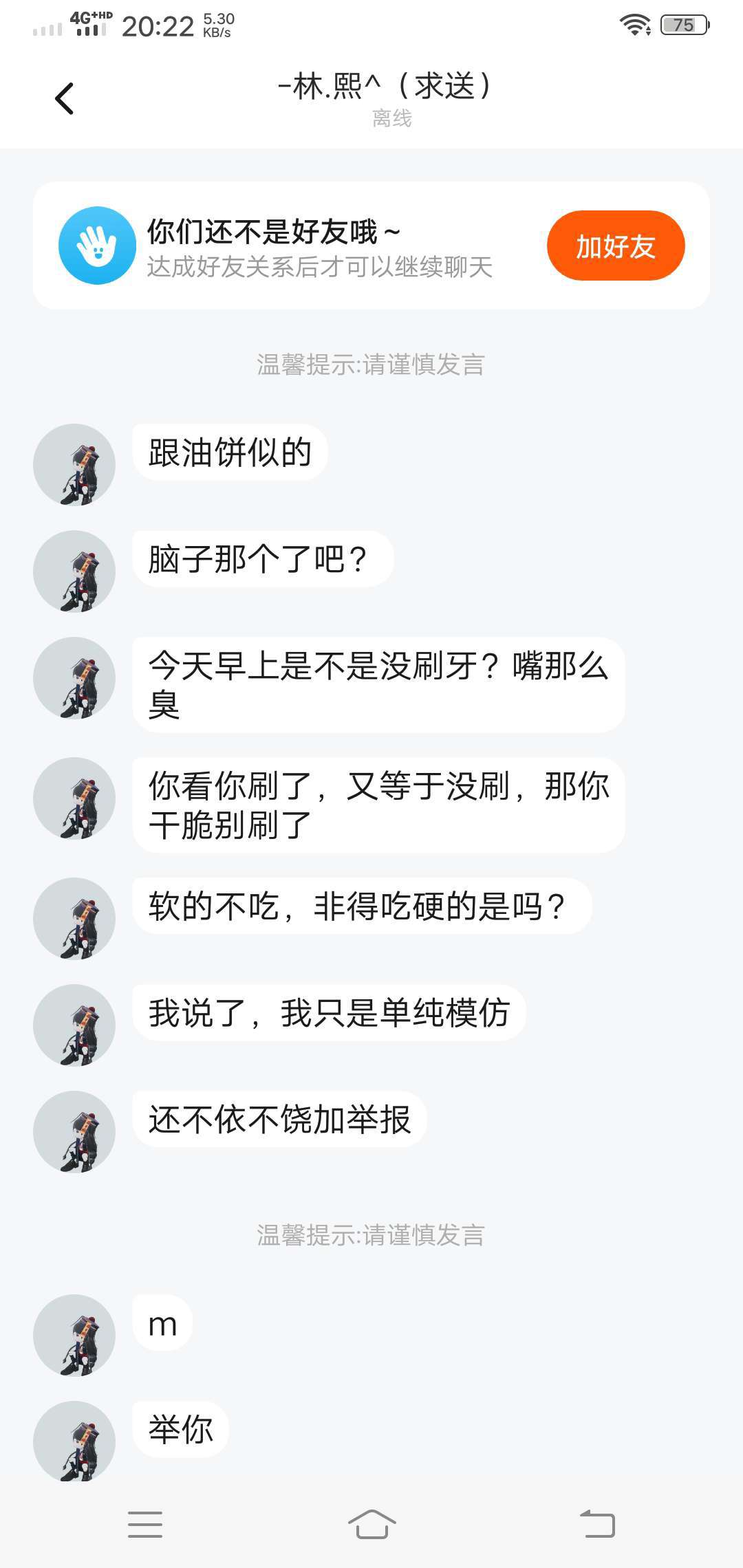Tap message about 今天早上是不是没刷牙
743x1568 pixels.
pos(378,685)
